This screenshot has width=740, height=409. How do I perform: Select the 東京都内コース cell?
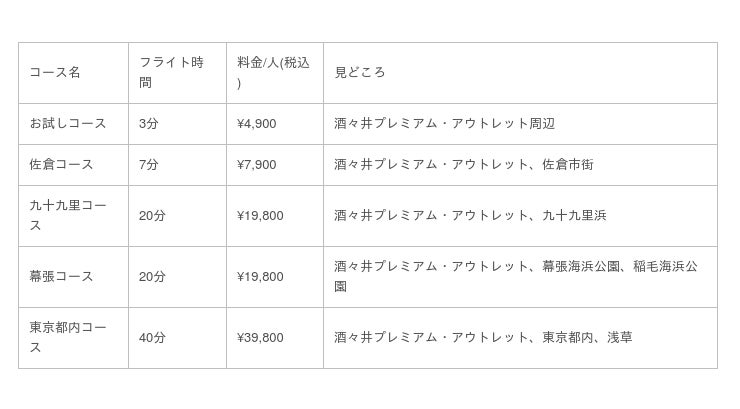[67, 338]
